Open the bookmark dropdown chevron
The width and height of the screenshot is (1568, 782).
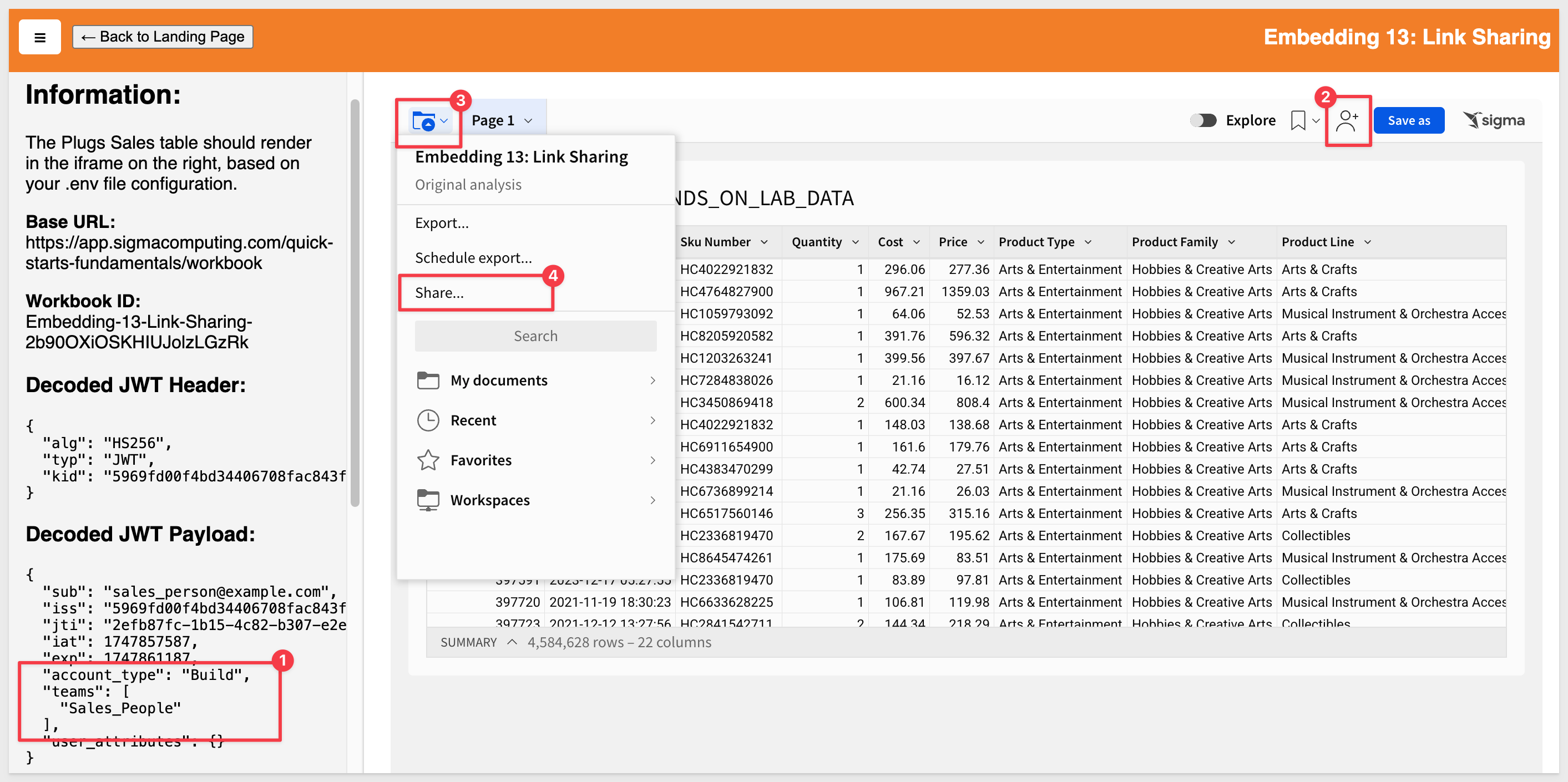coord(1316,120)
